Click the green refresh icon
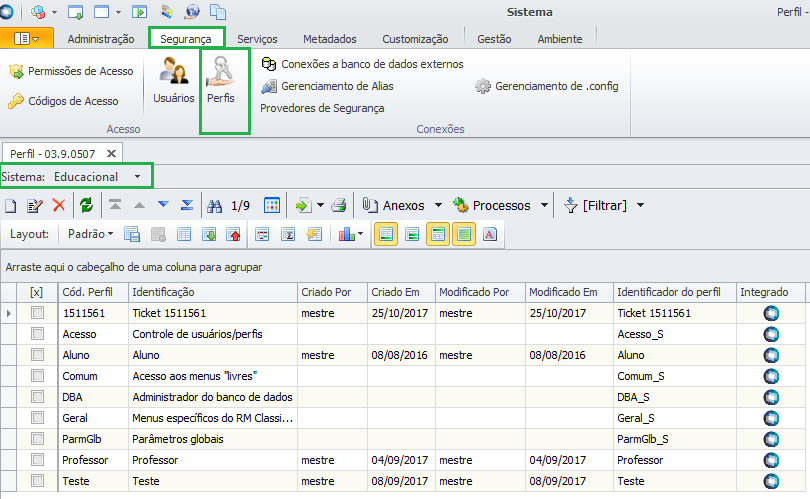The width and height of the screenshot is (810, 499). point(86,206)
